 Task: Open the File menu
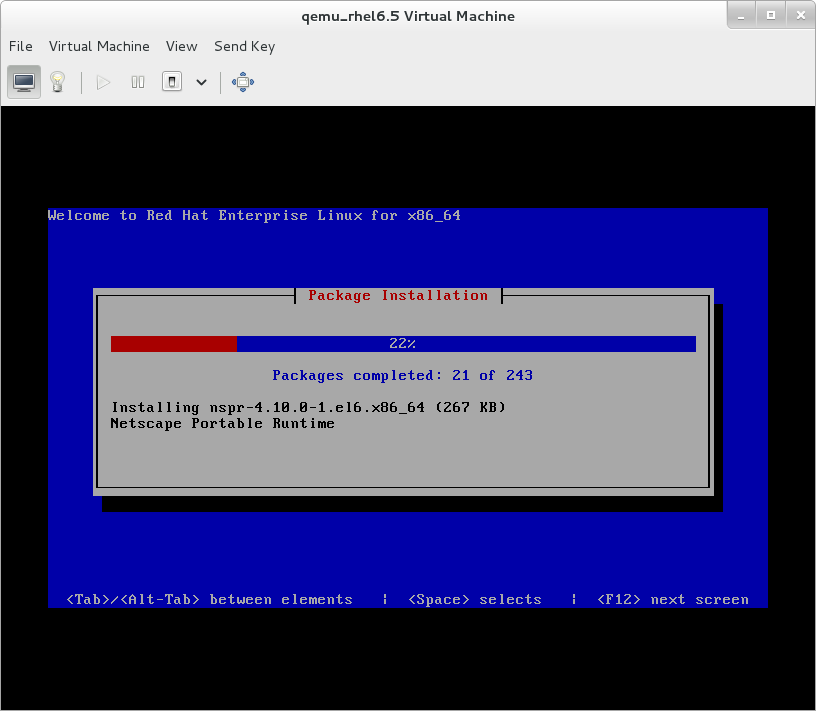coord(20,46)
